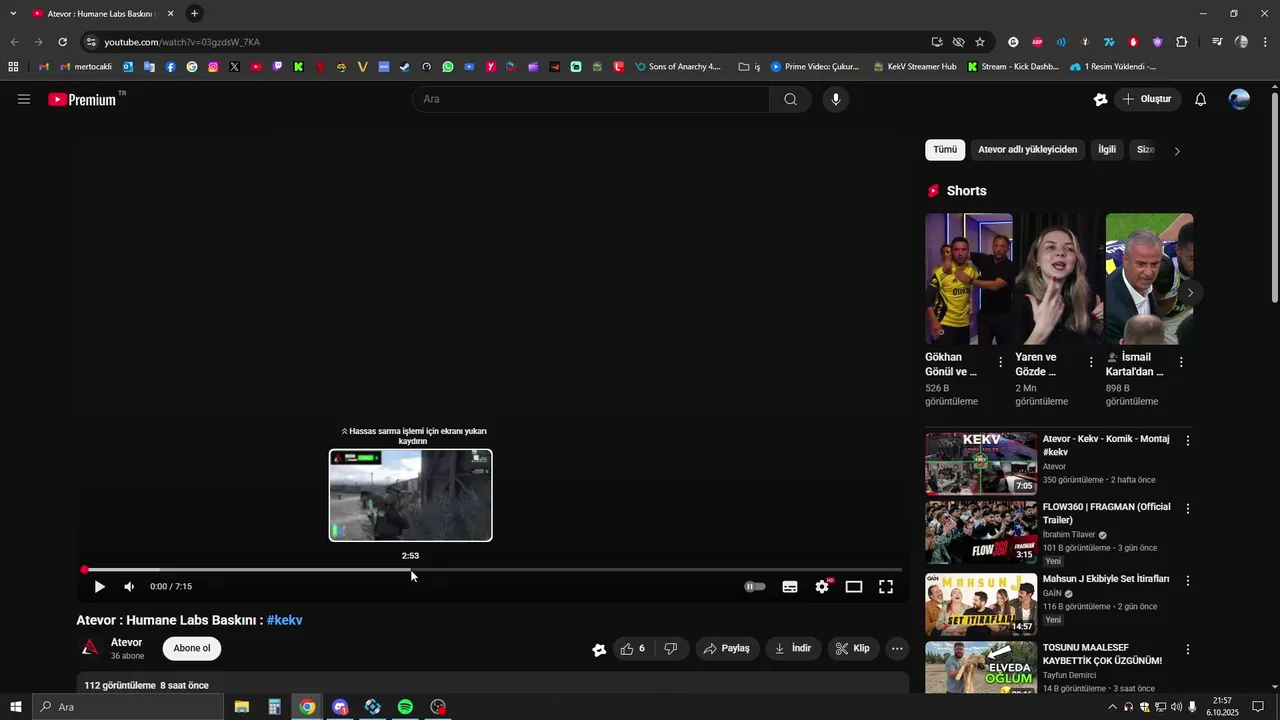Viewport: 1280px width, 720px height.
Task: Open player settings gear icon
Action: tap(822, 587)
